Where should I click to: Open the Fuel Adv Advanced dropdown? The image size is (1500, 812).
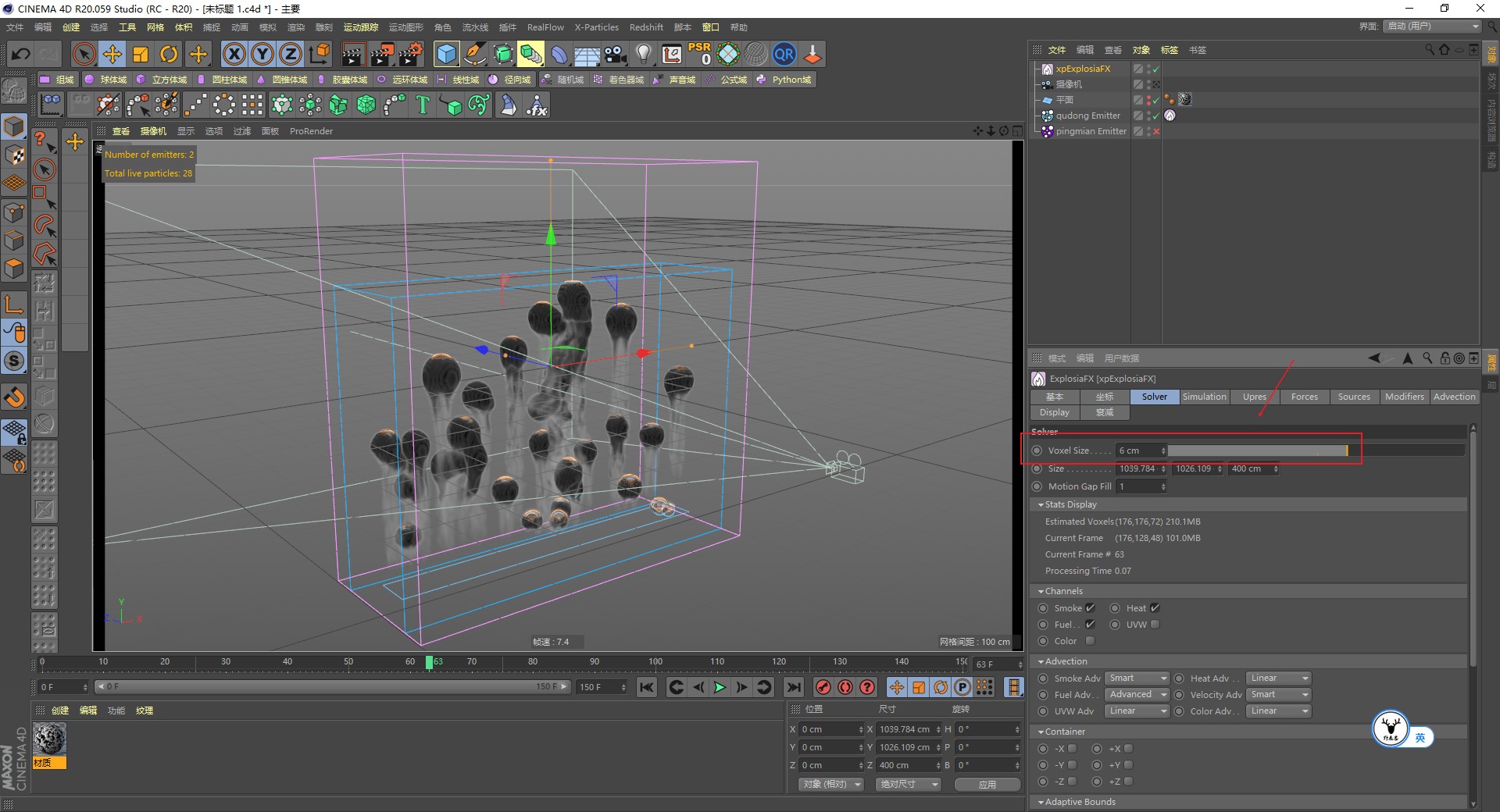1137,695
